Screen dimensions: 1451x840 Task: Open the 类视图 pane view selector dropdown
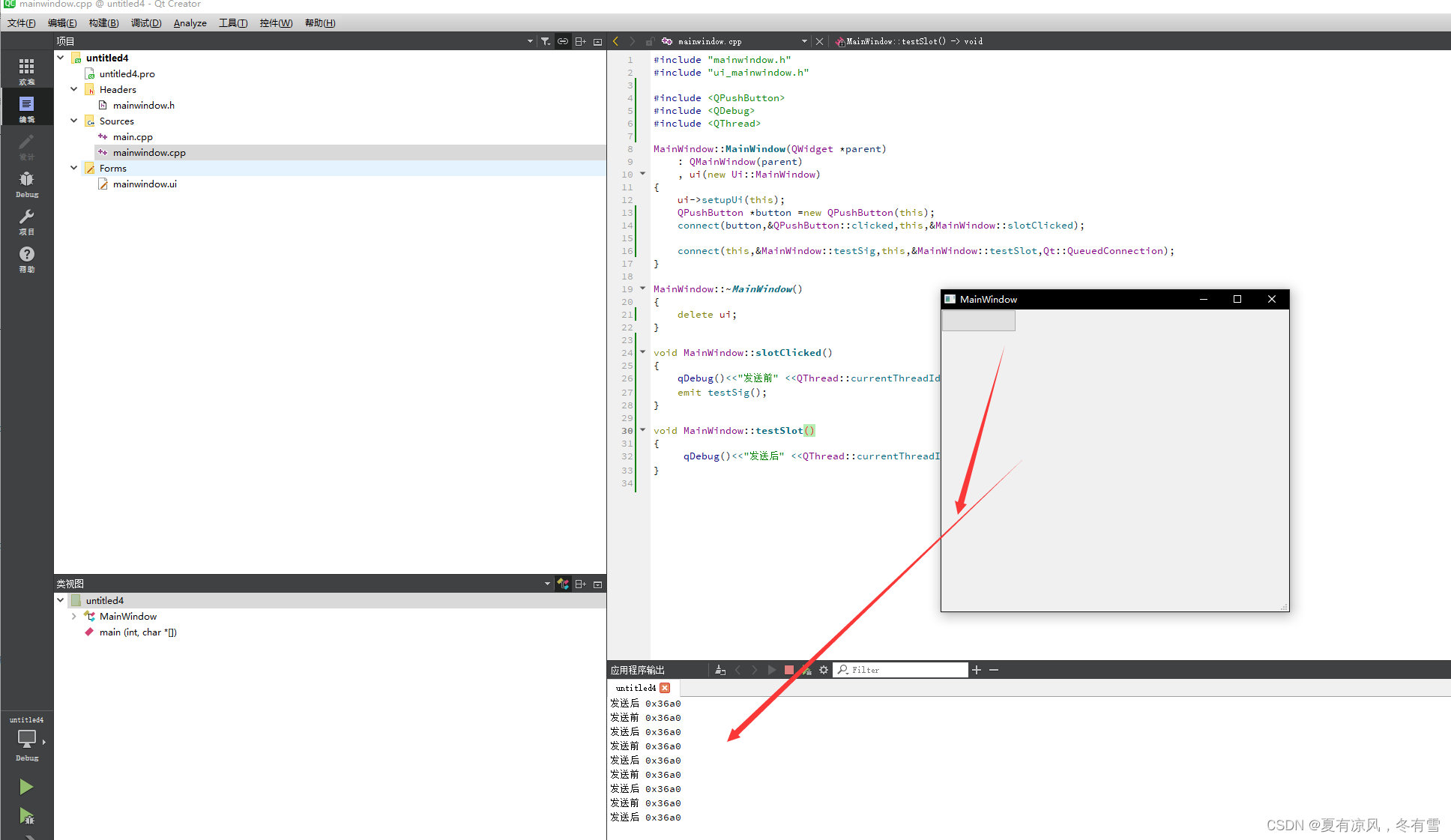tap(547, 584)
